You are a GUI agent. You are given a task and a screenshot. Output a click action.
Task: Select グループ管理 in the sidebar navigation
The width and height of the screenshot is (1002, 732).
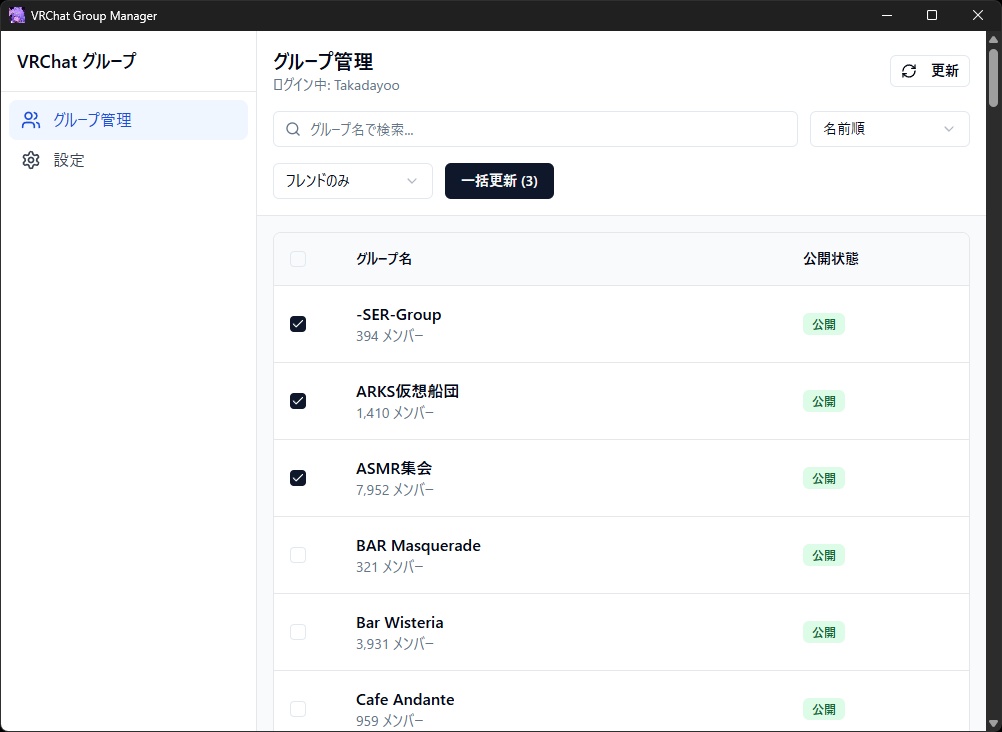click(x=92, y=119)
